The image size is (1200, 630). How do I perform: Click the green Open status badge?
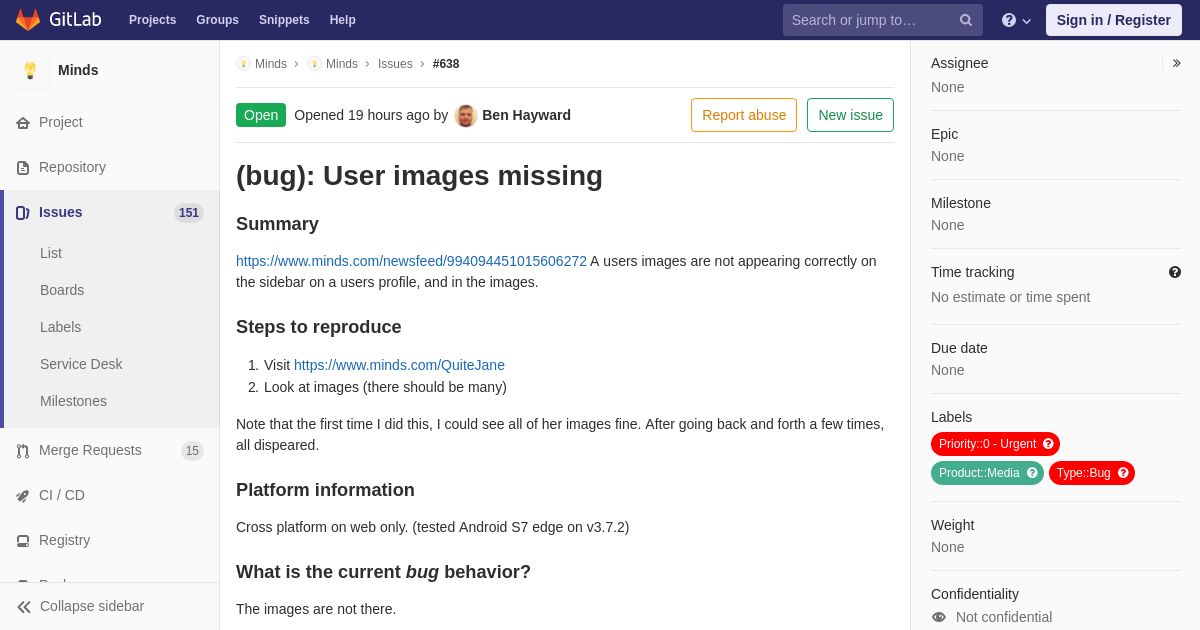coord(261,115)
